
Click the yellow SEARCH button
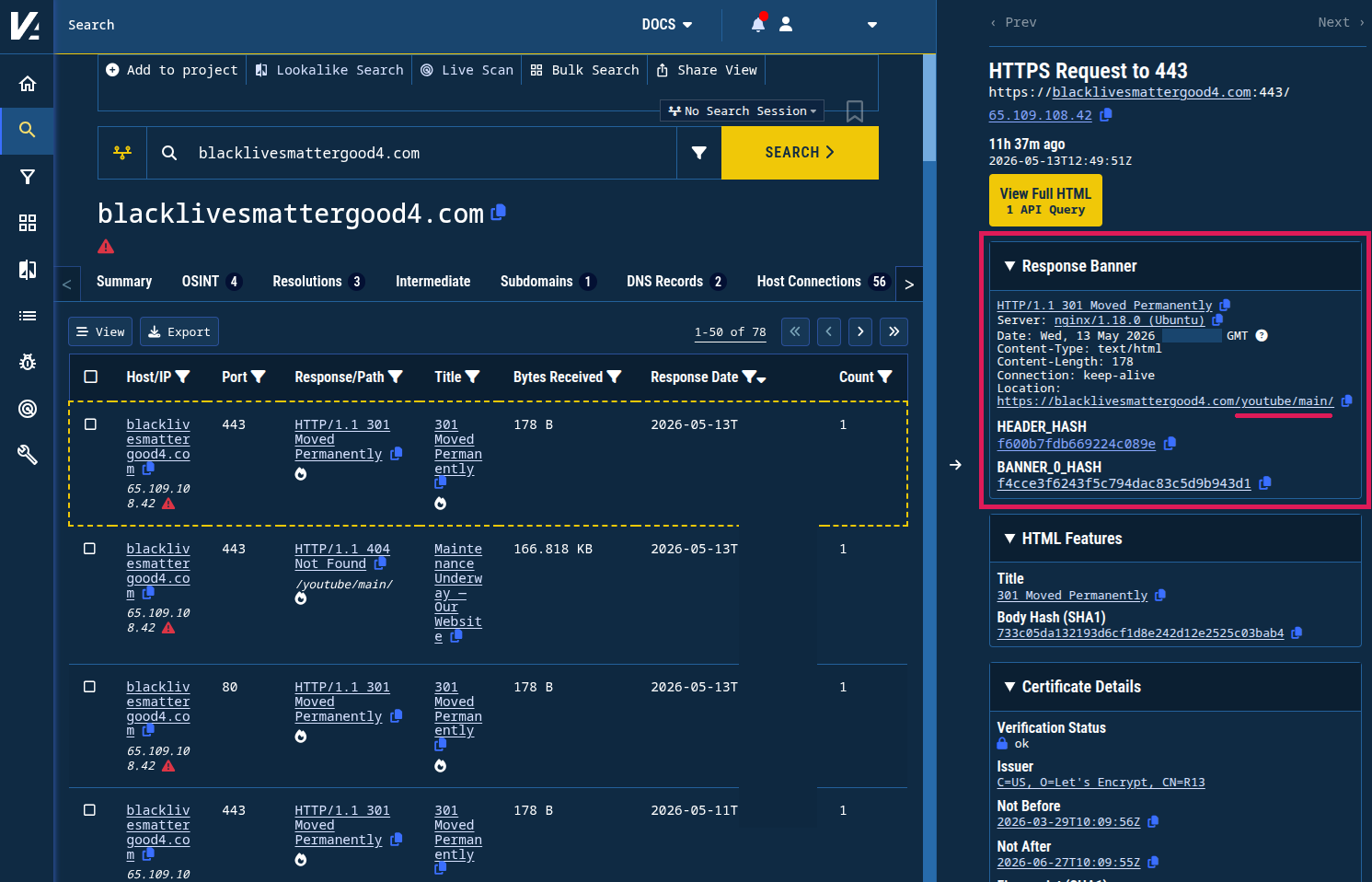(x=800, y=153)
